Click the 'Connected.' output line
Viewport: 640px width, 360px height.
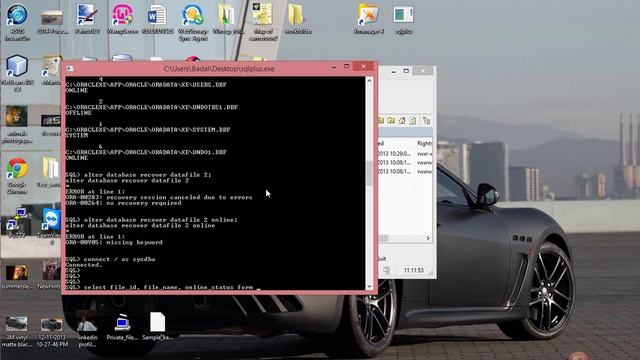coord(84,265)
